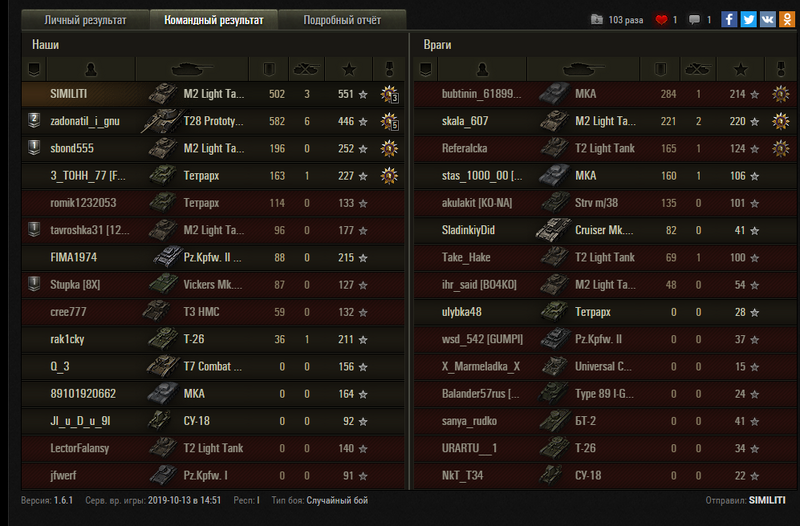
Task: Select Командный результат tab
Action: 214,20
